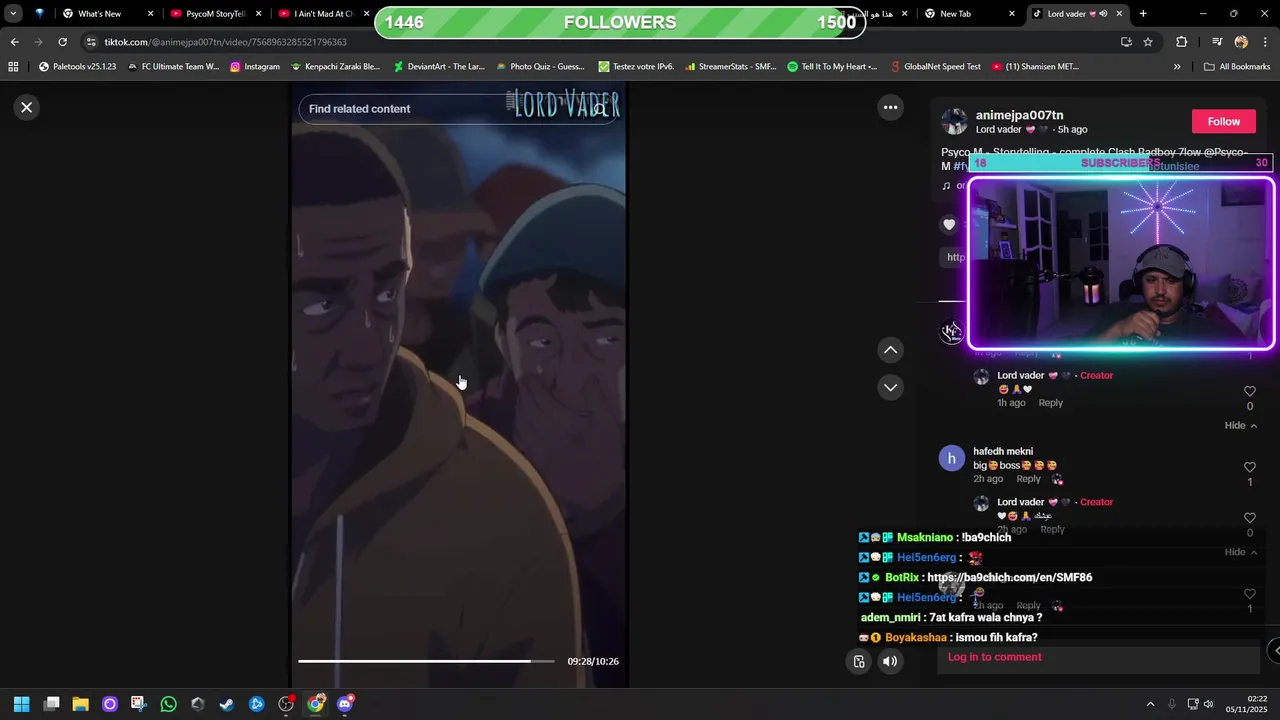
Task: Open StreamerStats bookmark
Action: [731, 67]
